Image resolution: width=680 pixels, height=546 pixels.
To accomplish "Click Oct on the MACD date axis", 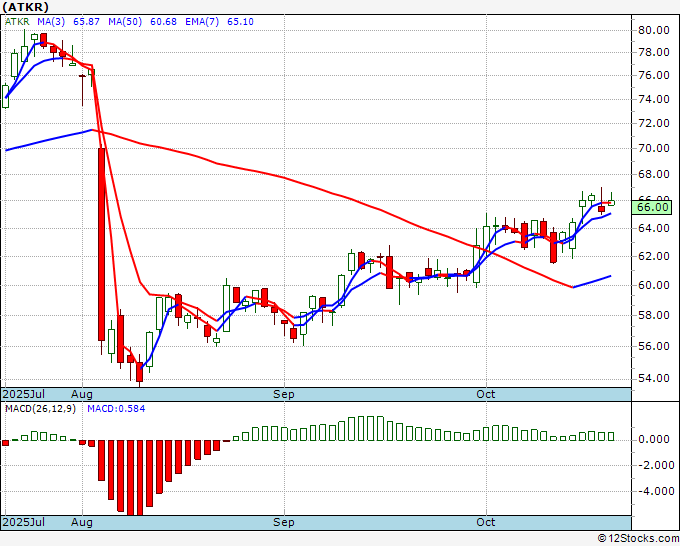I will (485, 522).
